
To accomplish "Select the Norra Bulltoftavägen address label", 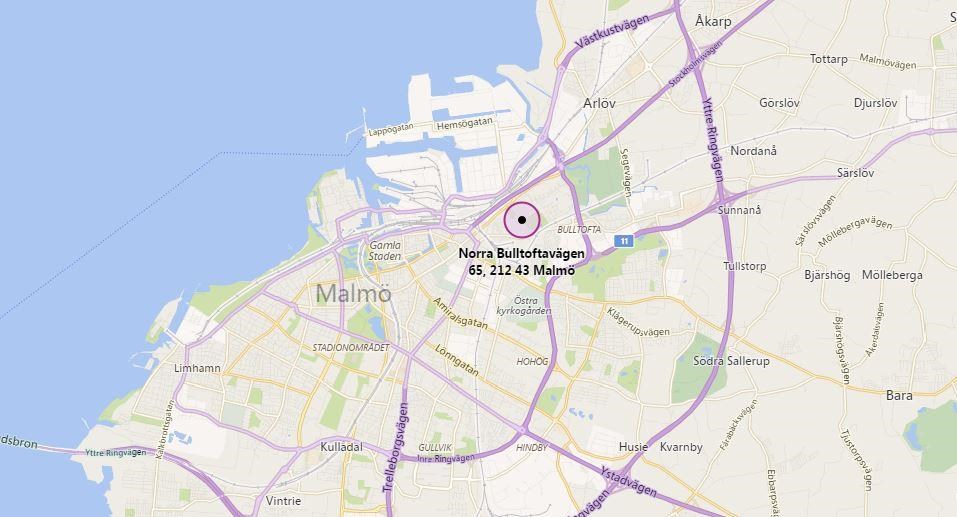I will (x=522, y=261).
